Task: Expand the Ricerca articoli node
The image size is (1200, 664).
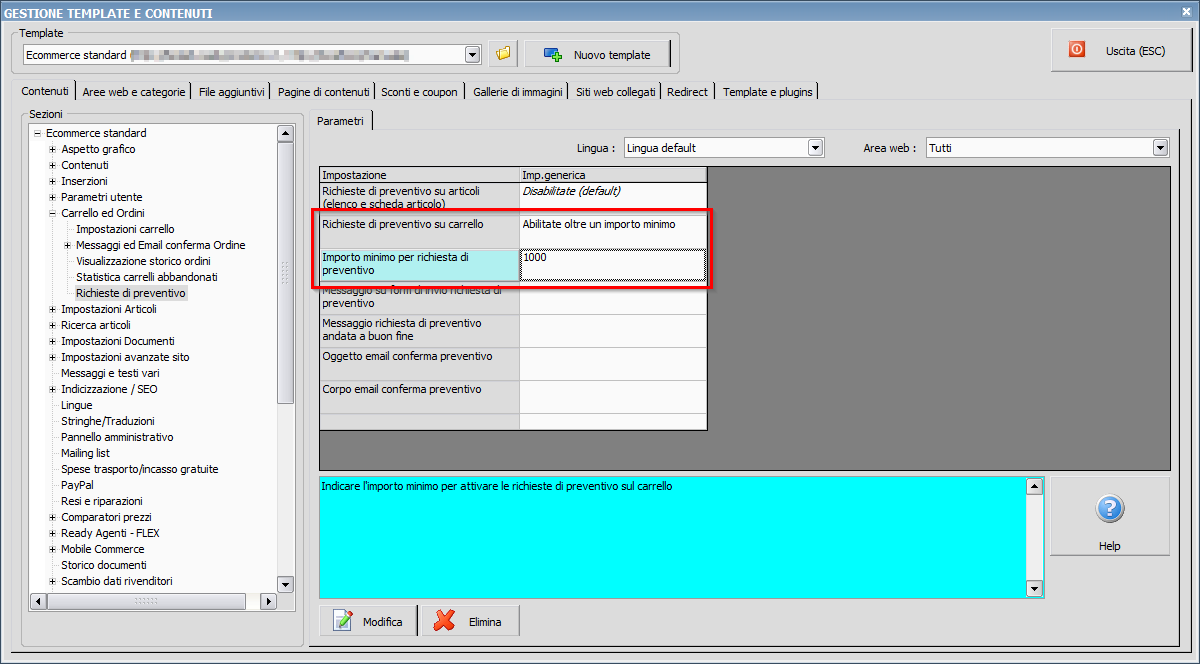Action: tap(52, 325)
